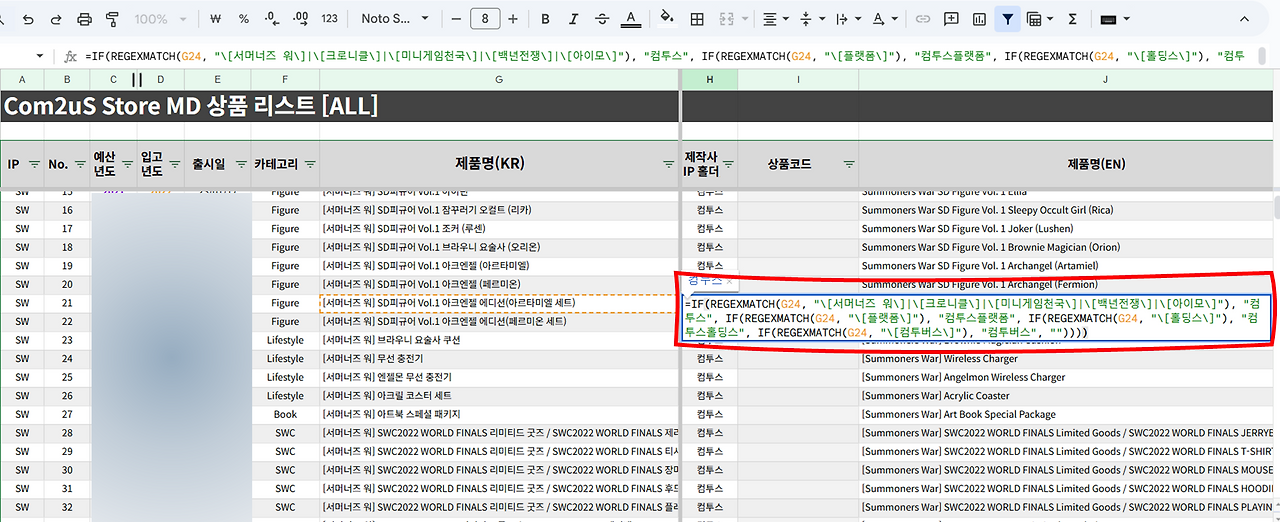The width and height of the screenshot is (1280, 522).
Task: Select the title cell Com2uS Store MD 상품 리스트 [ALL]
Action: 340,106
